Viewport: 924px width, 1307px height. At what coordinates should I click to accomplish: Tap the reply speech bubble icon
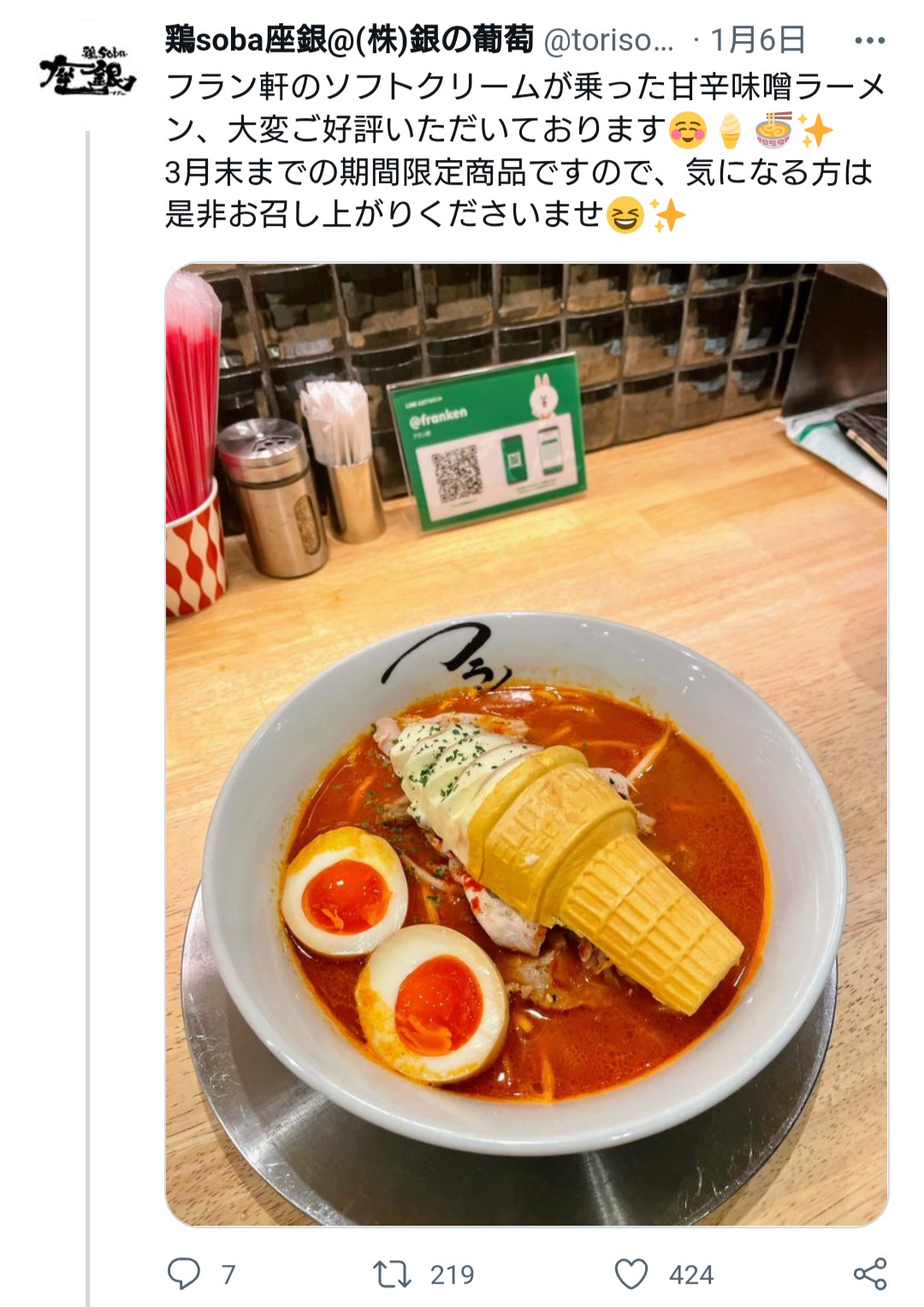pyautogui.click(x=184, y=1274)
